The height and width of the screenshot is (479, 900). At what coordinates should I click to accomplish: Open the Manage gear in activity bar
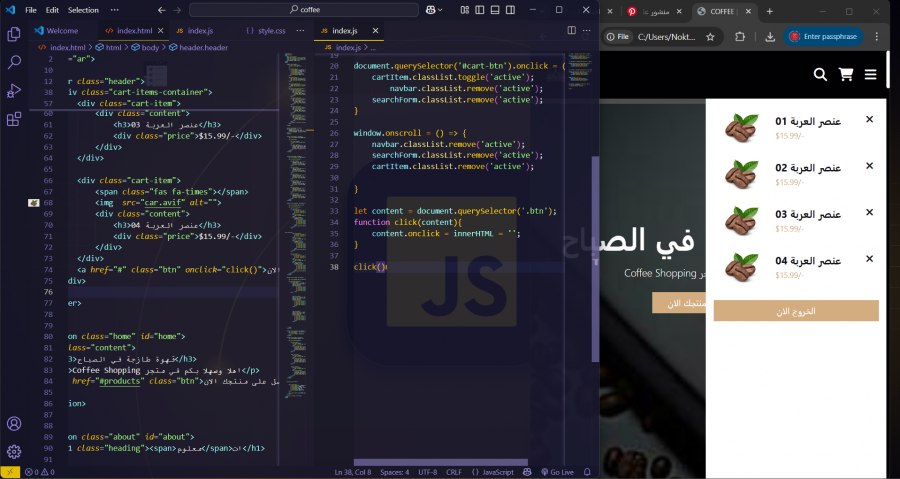click(14, 451)
